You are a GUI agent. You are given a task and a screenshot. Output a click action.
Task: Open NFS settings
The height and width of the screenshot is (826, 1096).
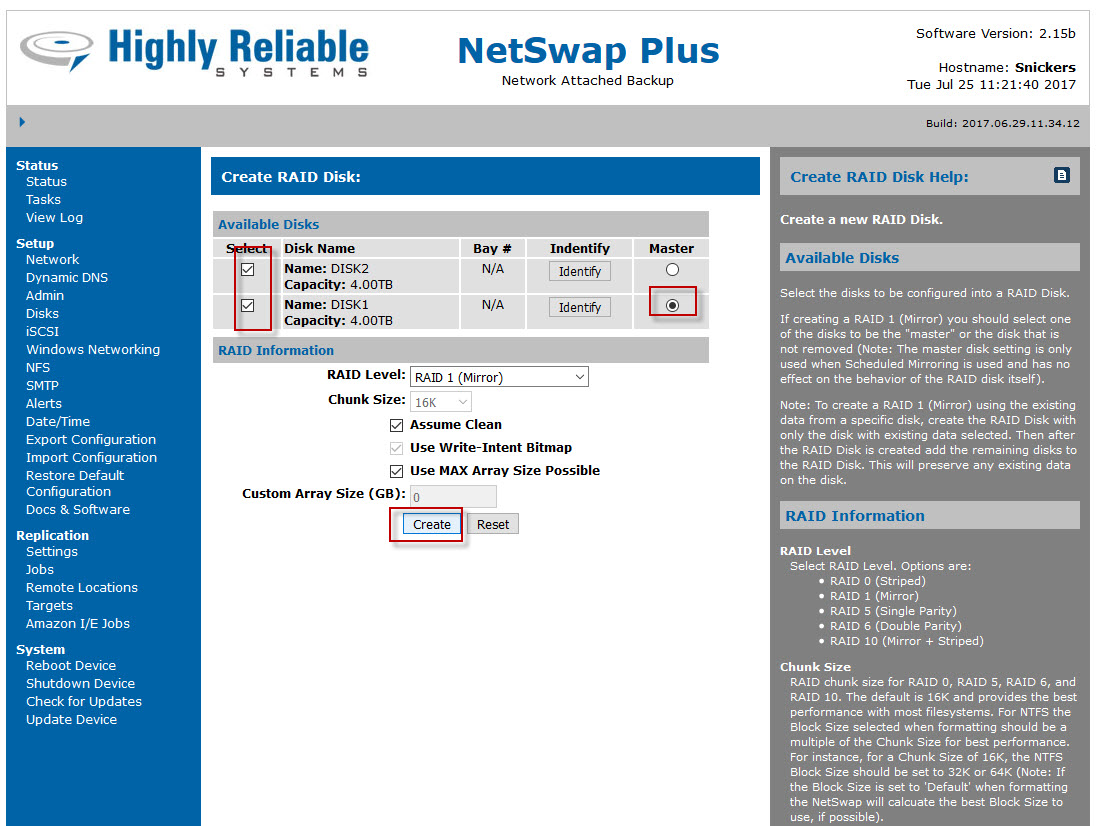tap(38, 368)
